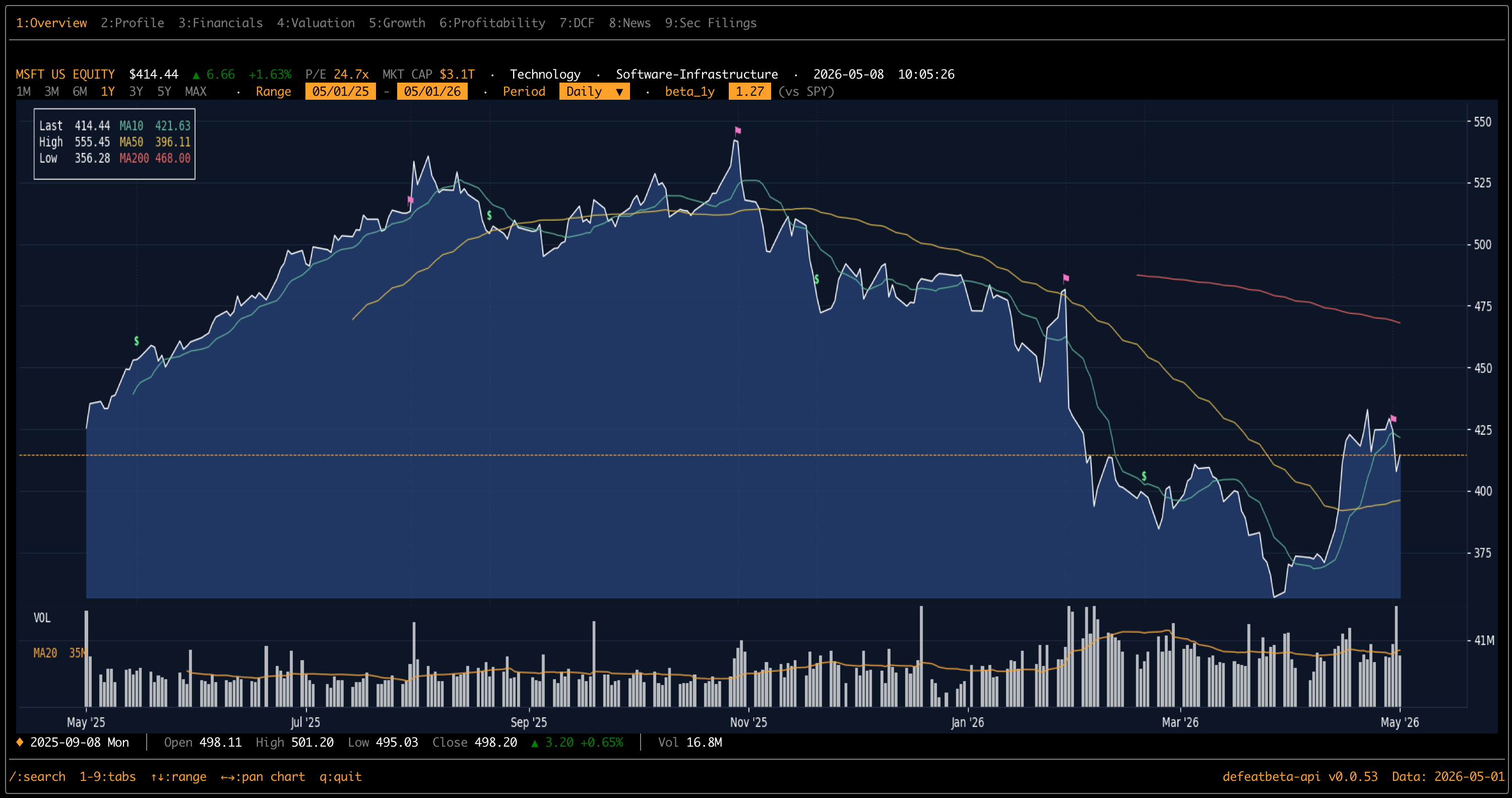
Task: Open the 2:Profile tab
Action: 132,23
